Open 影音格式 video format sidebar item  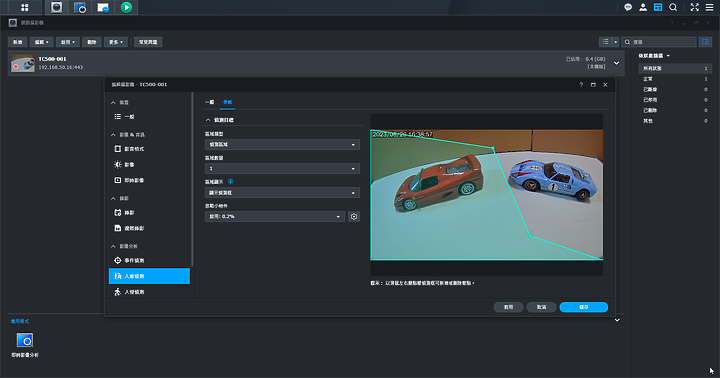[x=149, y=149]
